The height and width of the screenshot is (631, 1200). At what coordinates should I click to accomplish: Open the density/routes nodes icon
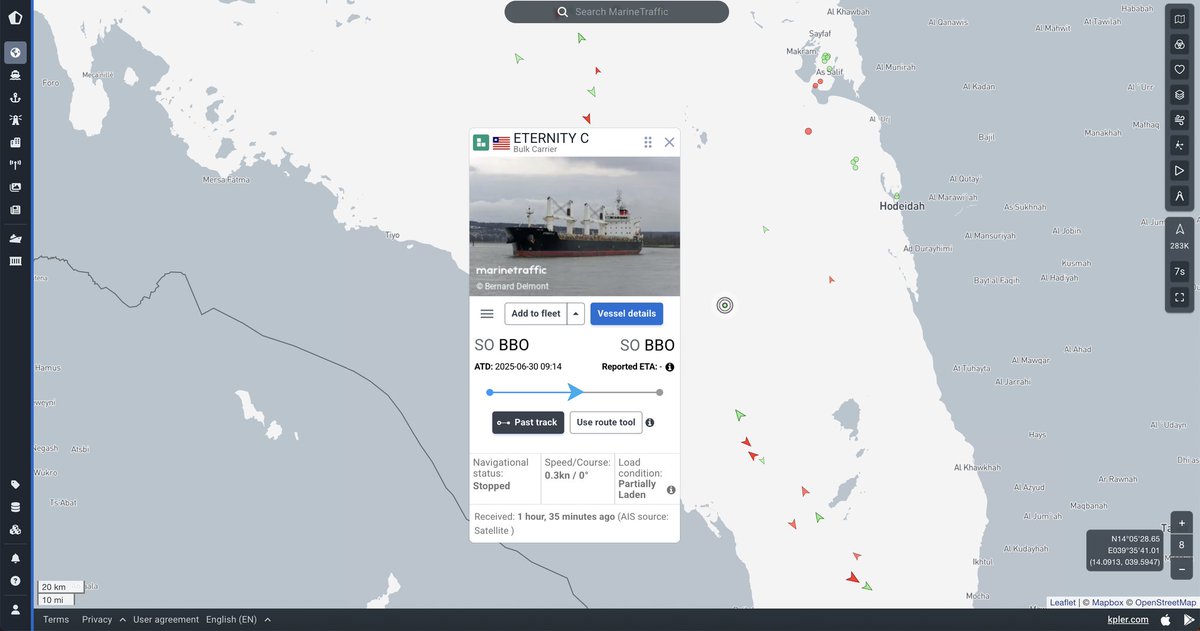(x=1180, y=146)
